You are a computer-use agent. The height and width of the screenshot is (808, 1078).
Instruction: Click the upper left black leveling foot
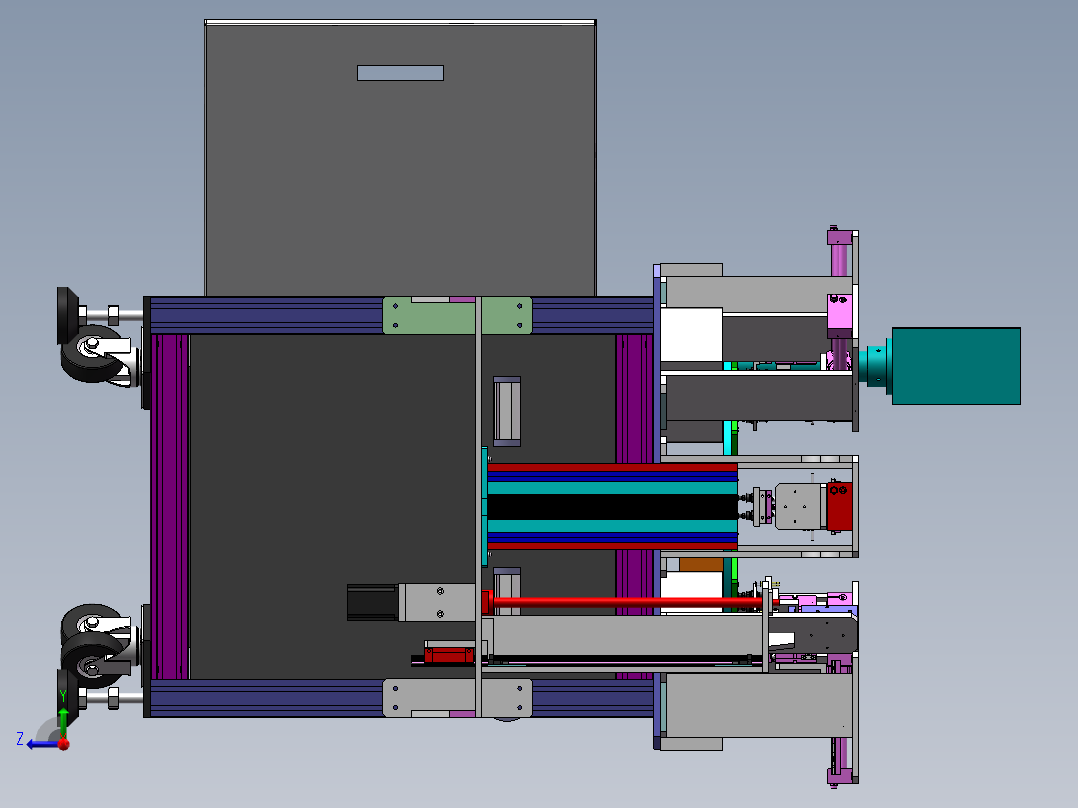pyautogui.click(x=67, y=316)
